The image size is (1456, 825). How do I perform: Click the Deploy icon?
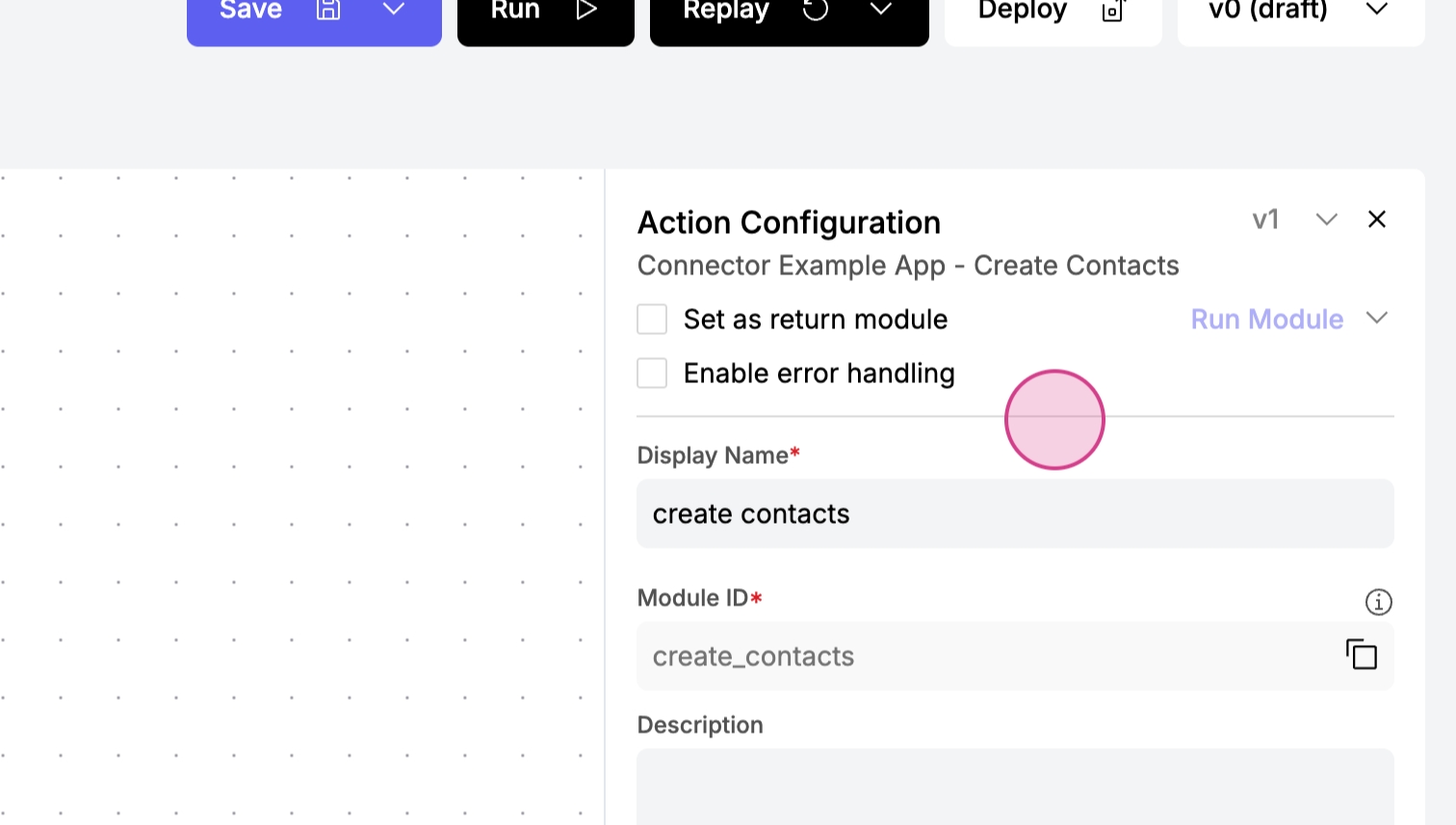click(x=1113, y=11)
